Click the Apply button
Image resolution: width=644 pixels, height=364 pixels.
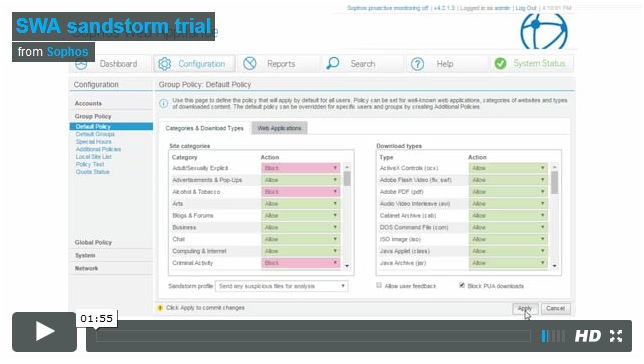pos(525,309)
